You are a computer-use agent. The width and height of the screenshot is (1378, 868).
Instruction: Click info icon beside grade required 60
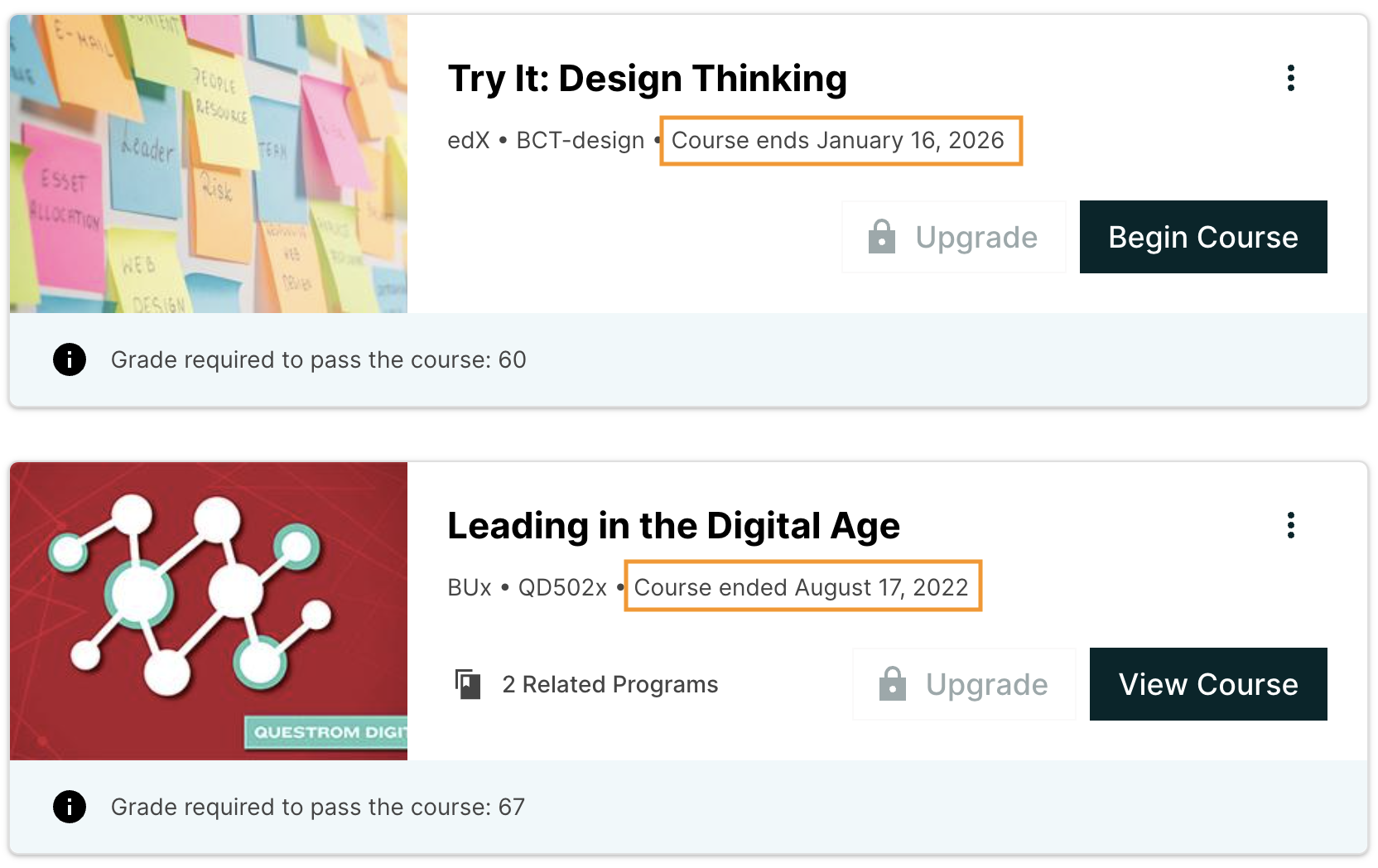click(x=70, y=359)
